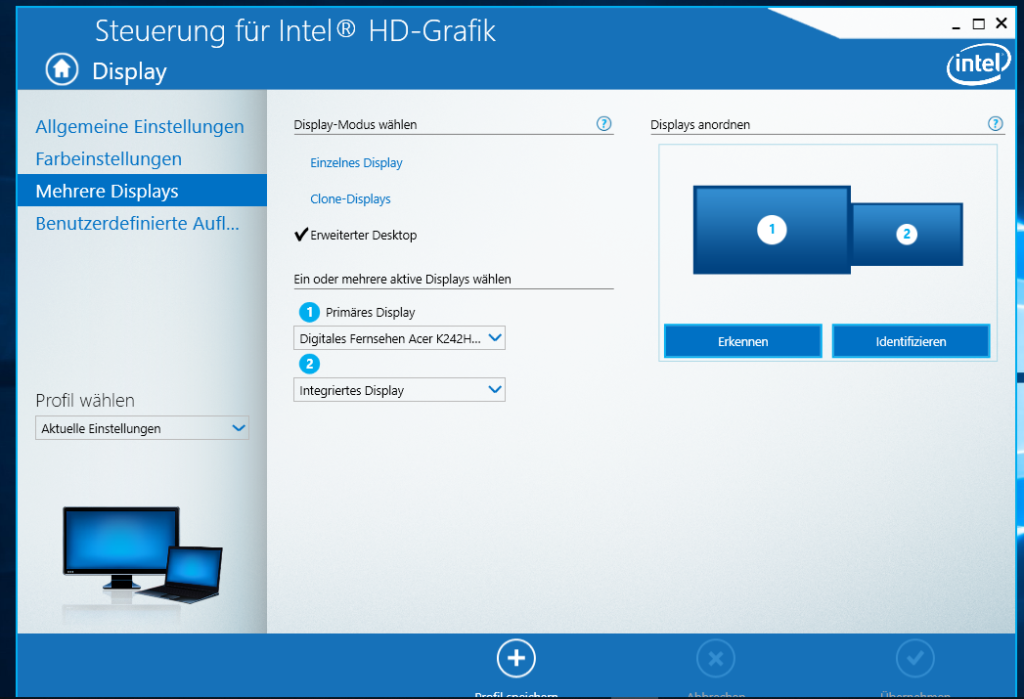This screenshot has width=1024, height=699.
Task: Click the plus icon to save profile
Action: tap(516, 658)
